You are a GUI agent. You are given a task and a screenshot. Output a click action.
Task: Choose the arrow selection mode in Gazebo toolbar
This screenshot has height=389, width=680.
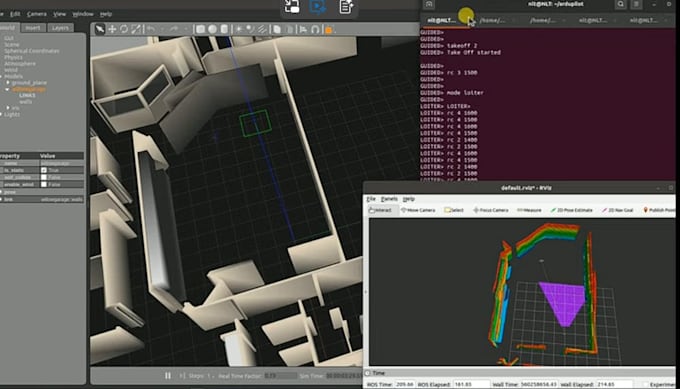pyautogui.click(x=100, y=29)
